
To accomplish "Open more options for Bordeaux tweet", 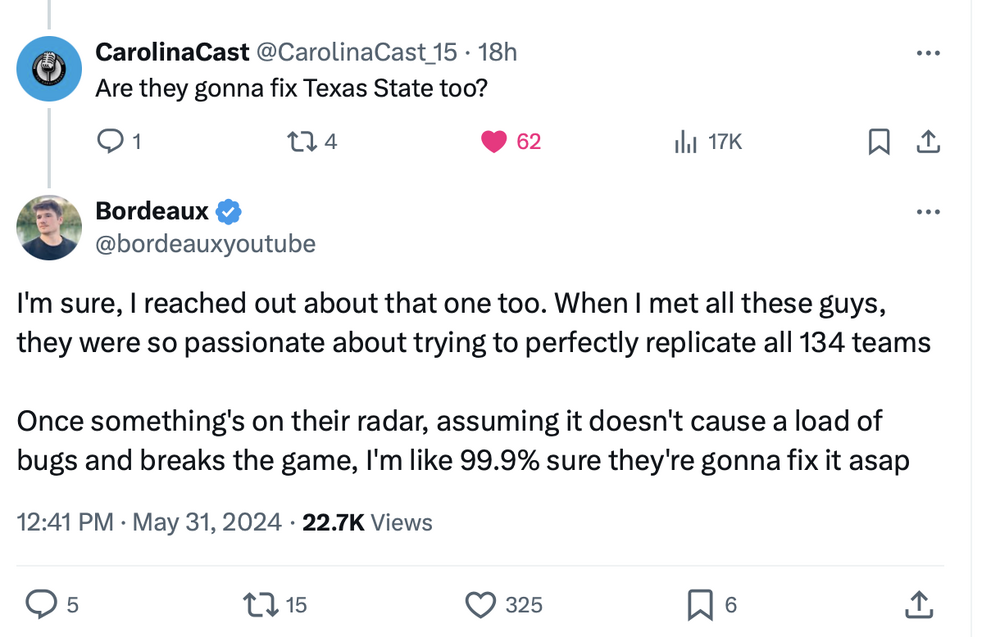I will [x=928, y=211].
